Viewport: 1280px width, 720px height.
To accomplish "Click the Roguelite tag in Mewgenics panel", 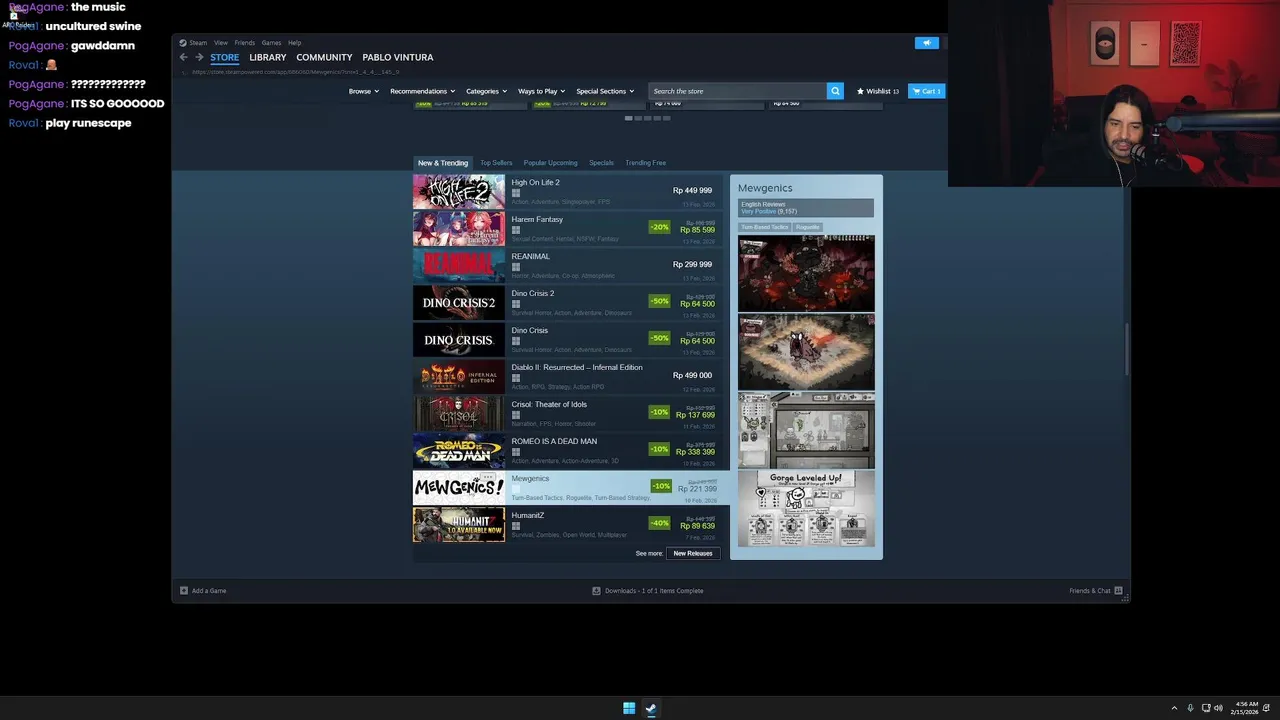I will [x=807, y=228].
